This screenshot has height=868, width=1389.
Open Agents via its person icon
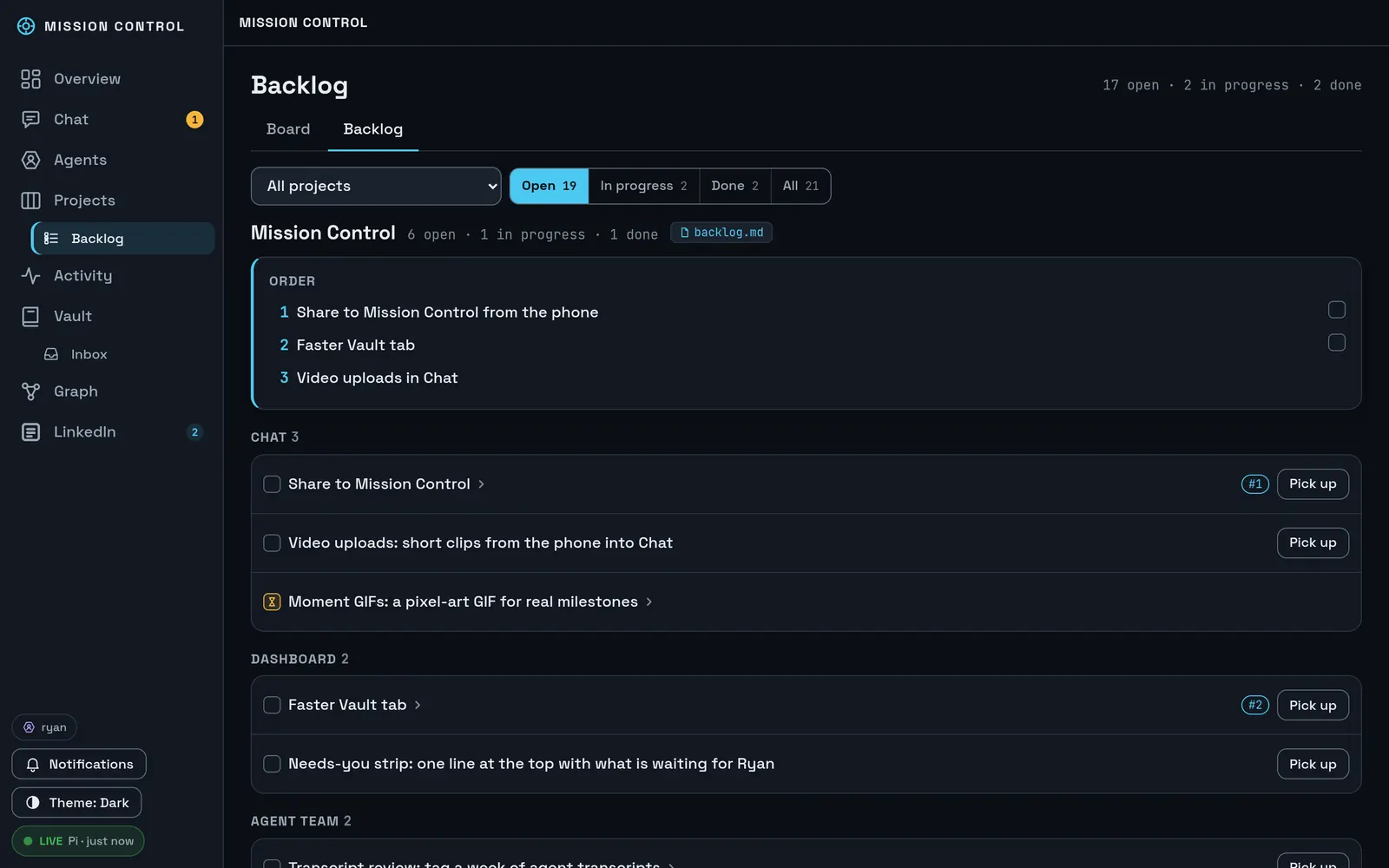pos(30,160)
